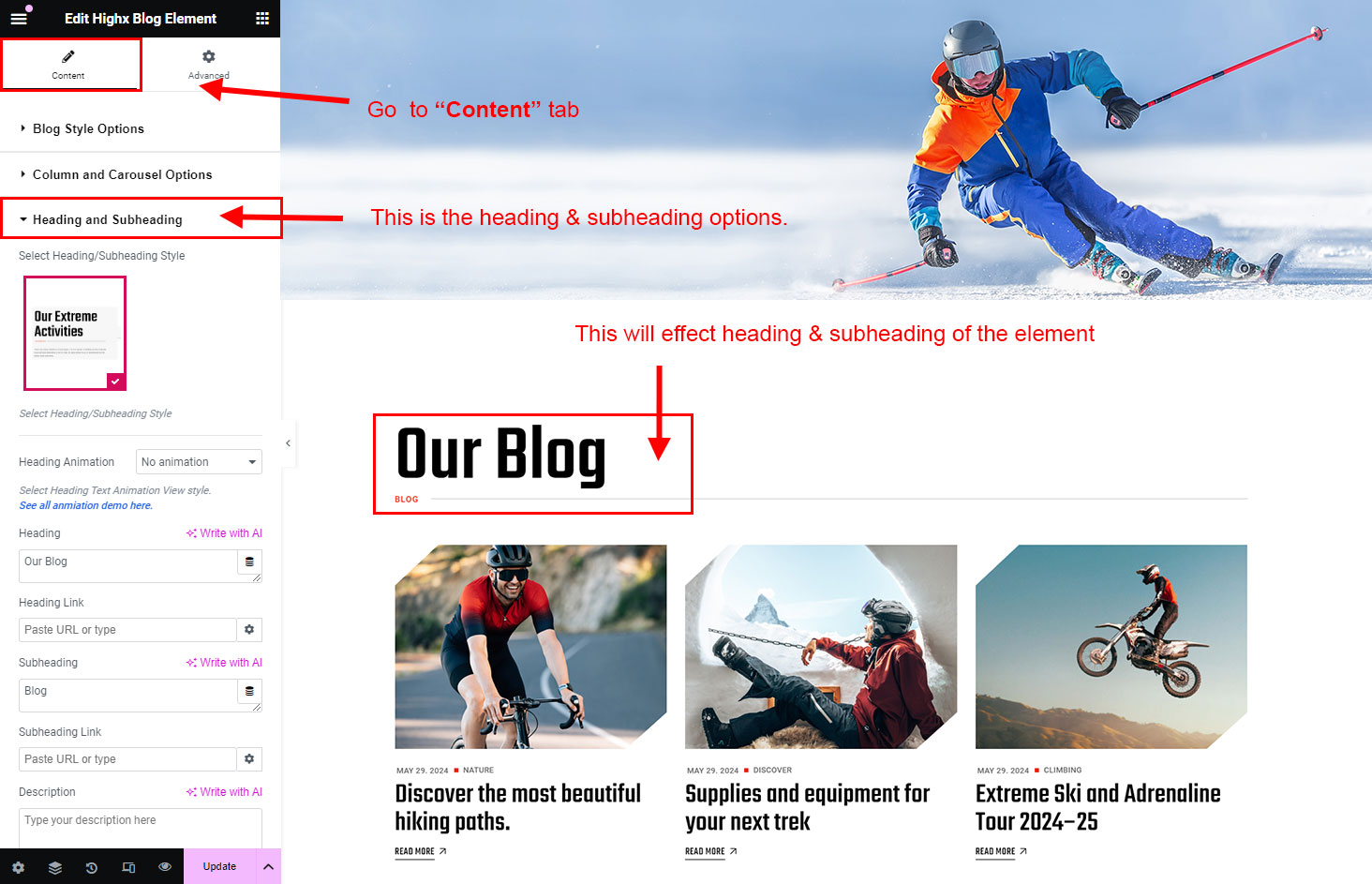This screenshot has height=884, width=1372.
Task: Open the History icon in the bottom toolbar
Action: coord(92,867)
